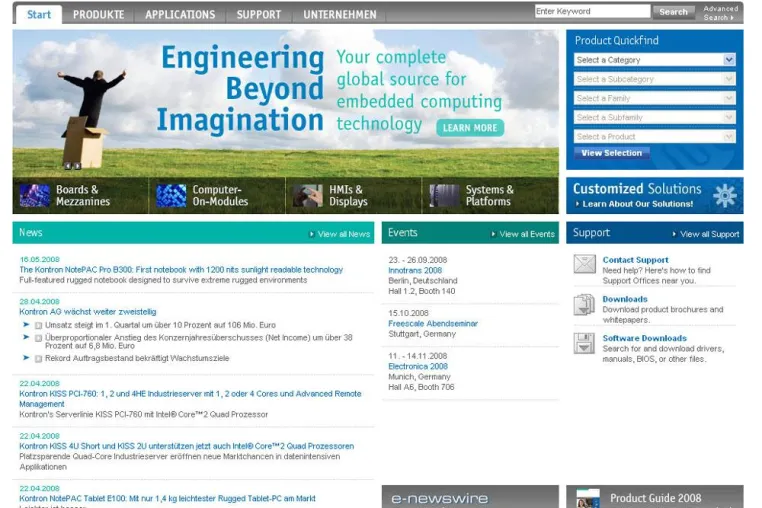Open Advanced Search link
Image resolution: width=762 pixels, height=508 pixels.
pos(720,13)
